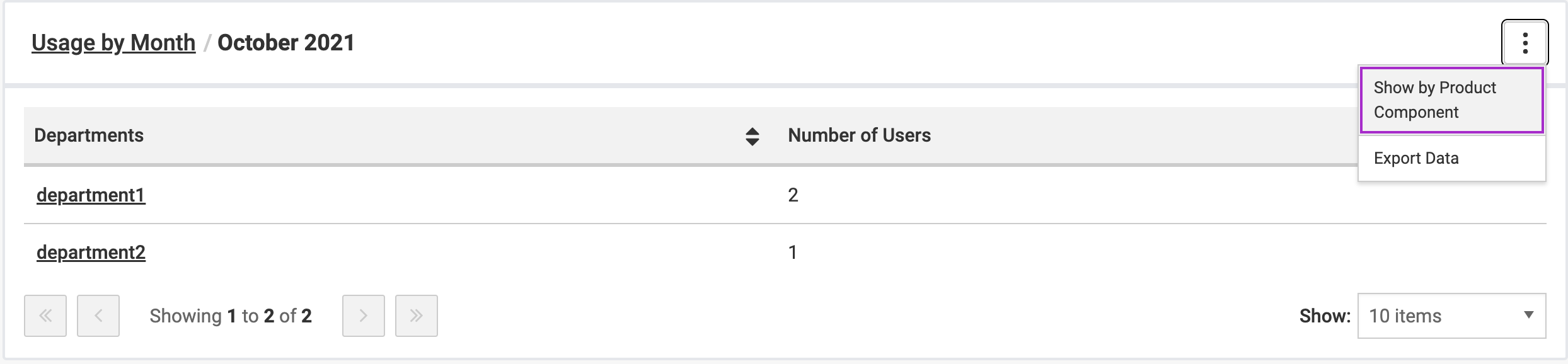The width and height of the screenshot is (1568, 364).
Task: Jump to the last page of results
Action: pyautogui.click(x=416, y=316)
